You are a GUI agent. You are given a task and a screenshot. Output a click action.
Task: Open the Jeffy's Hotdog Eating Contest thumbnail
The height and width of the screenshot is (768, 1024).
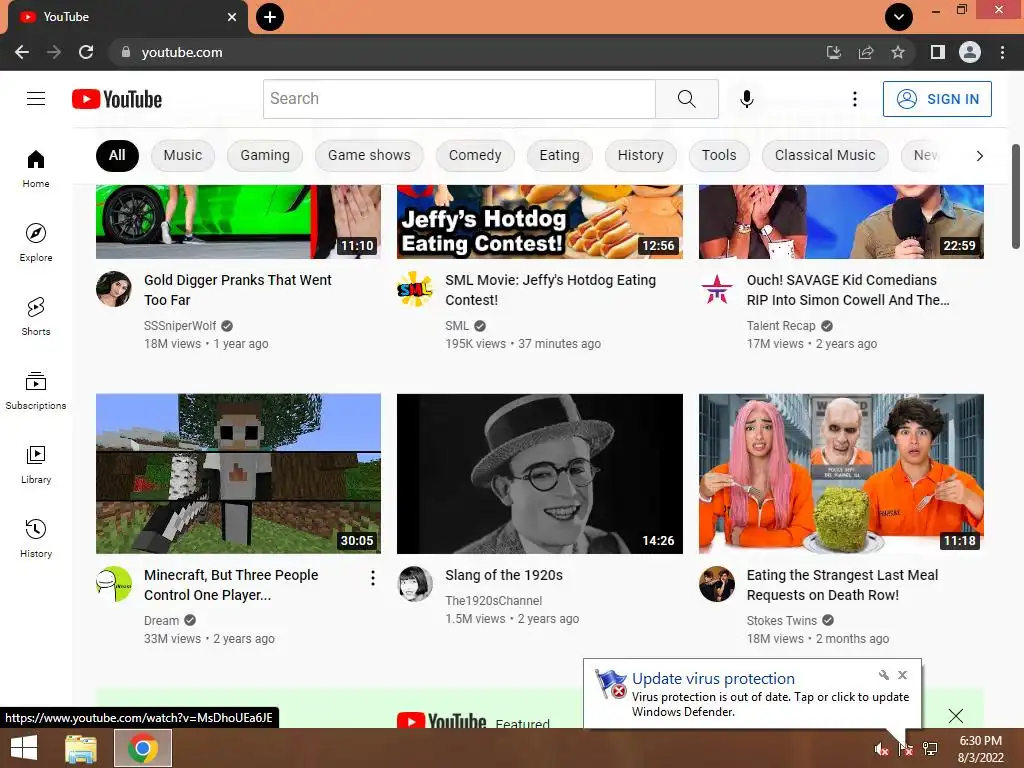pos(539,222)
